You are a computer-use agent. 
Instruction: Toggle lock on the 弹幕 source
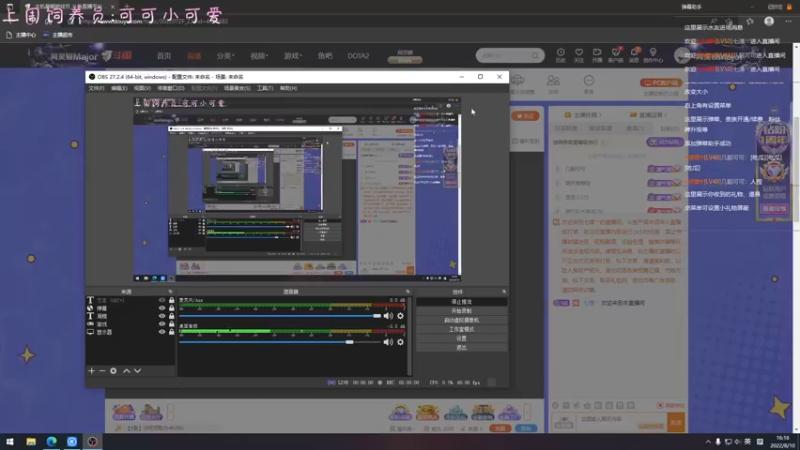[x=171, y=308]
